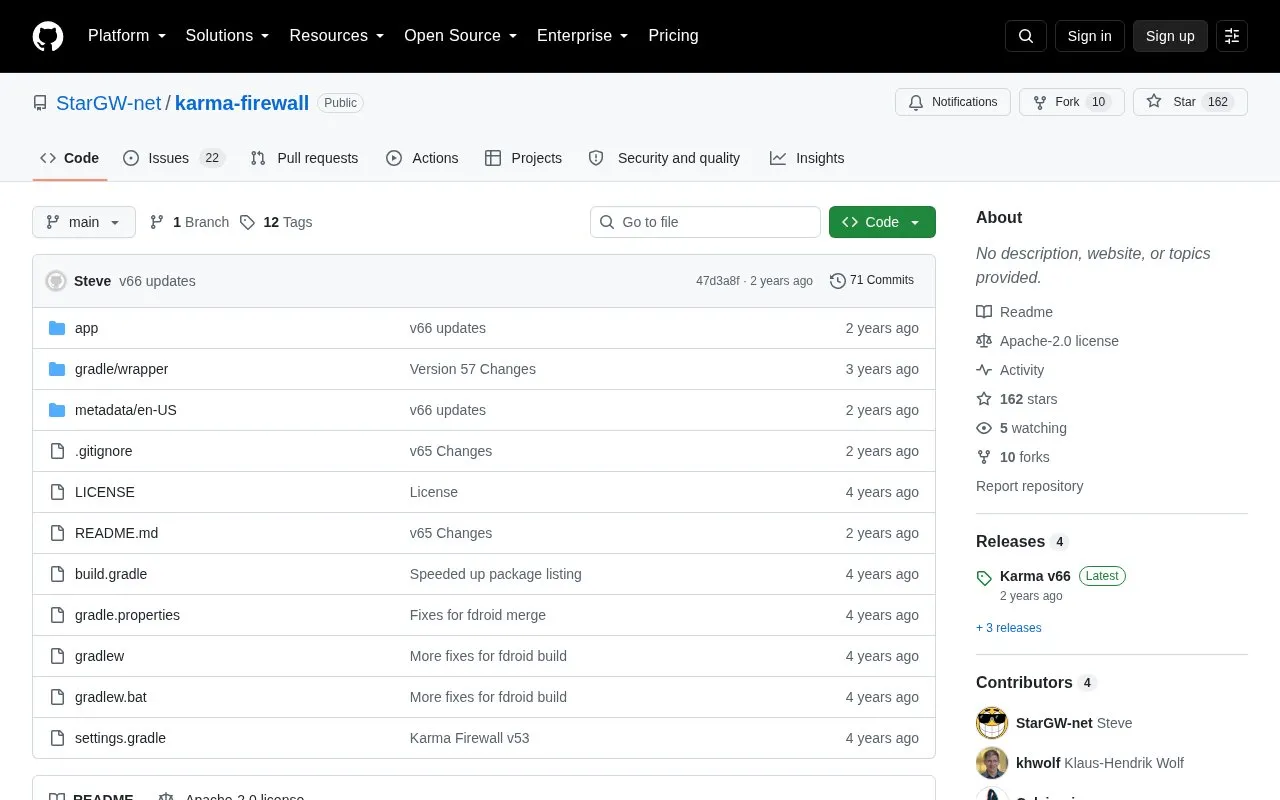Open the metadata/en-US folder
1280x800 pixels.
(125, 410)
